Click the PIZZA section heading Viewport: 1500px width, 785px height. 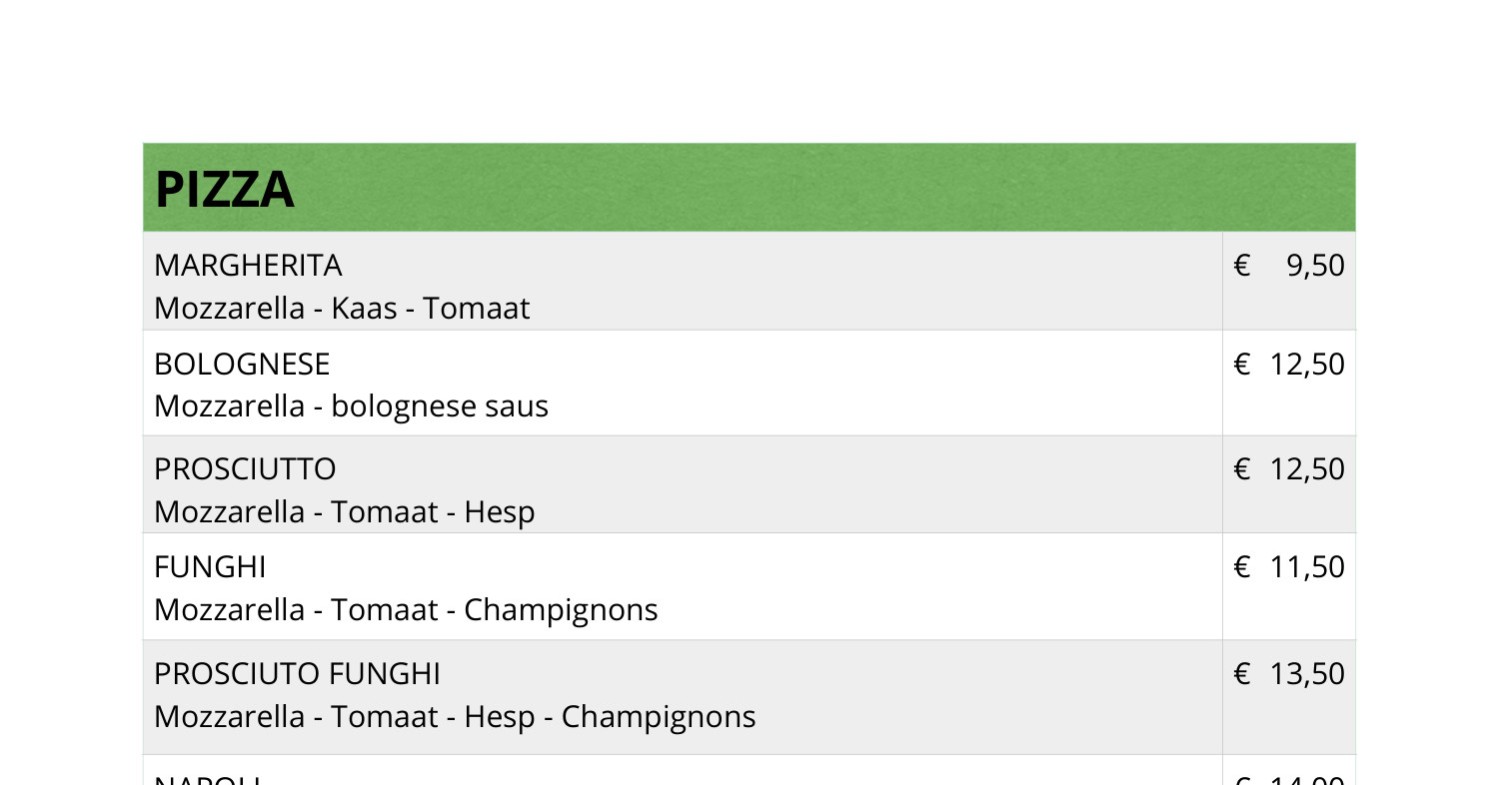pos(225,189)
